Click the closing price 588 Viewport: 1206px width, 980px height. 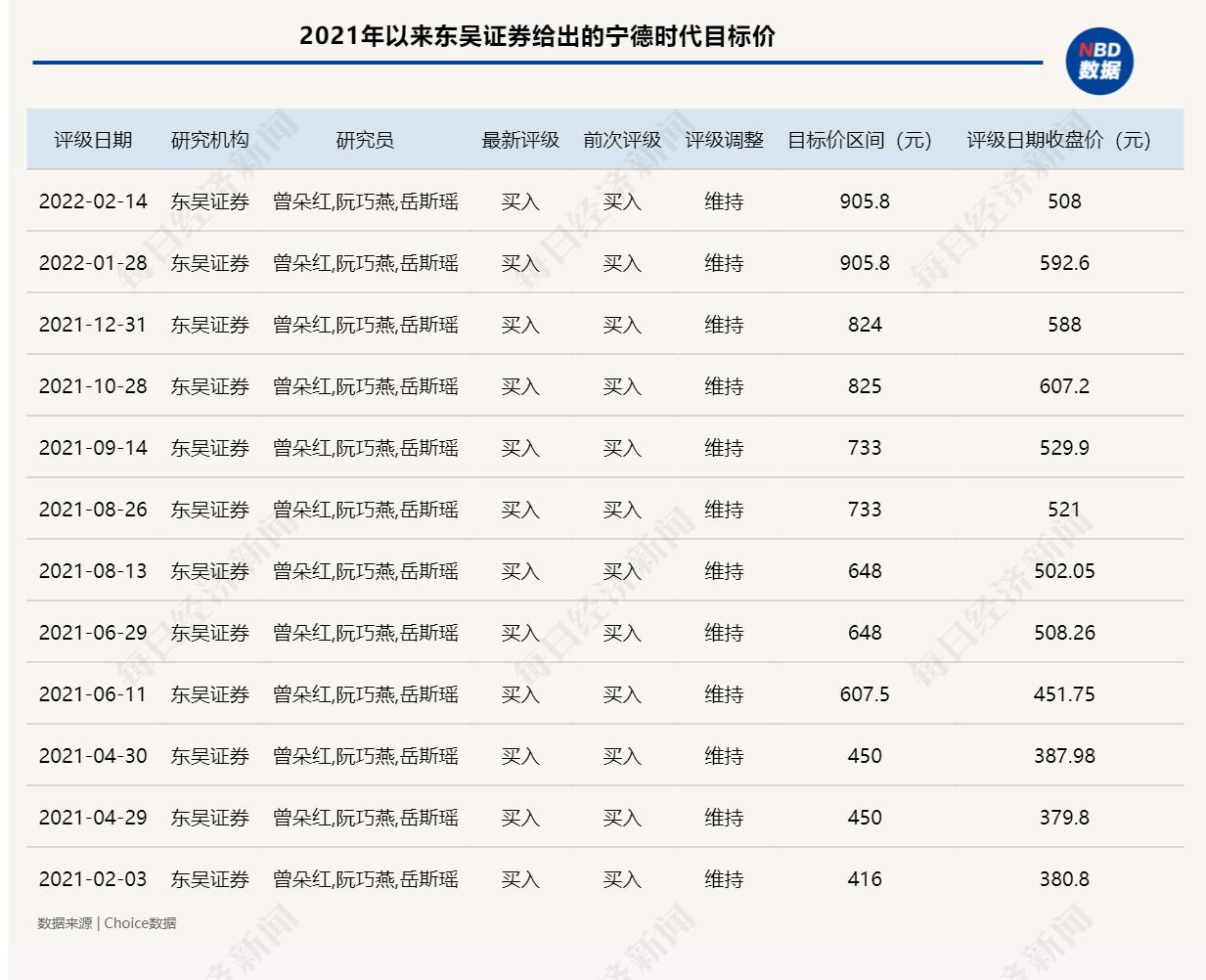pos(1064,325)
